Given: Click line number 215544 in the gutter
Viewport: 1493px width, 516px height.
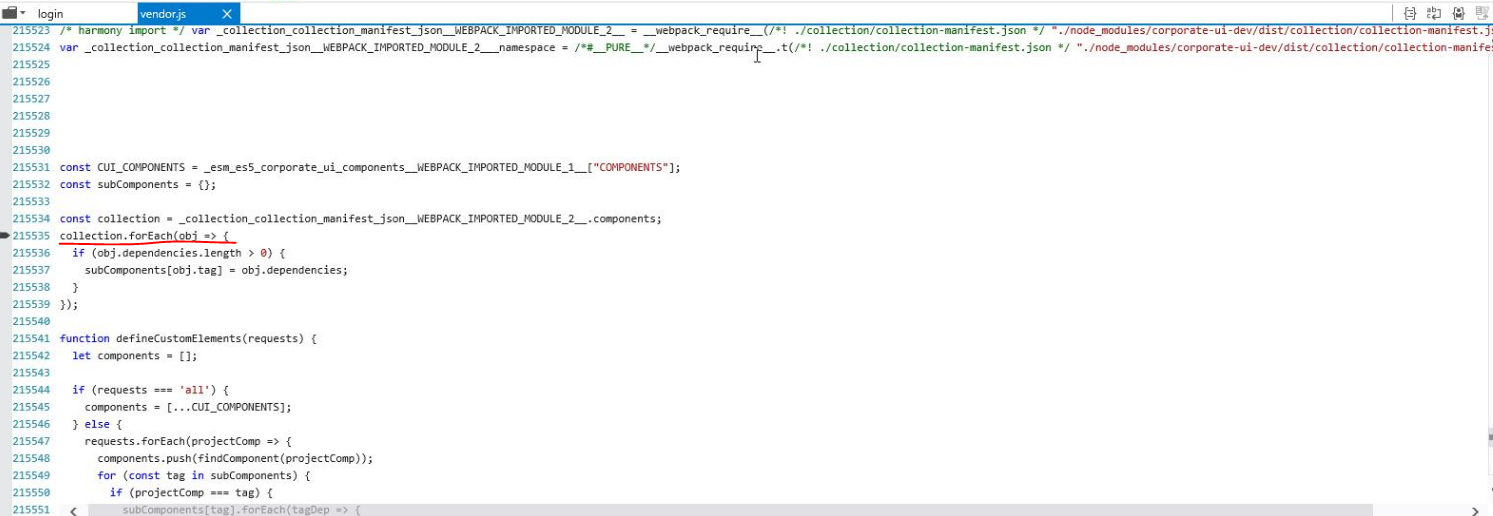Looking at the screenshot, I should coord(31,389).
